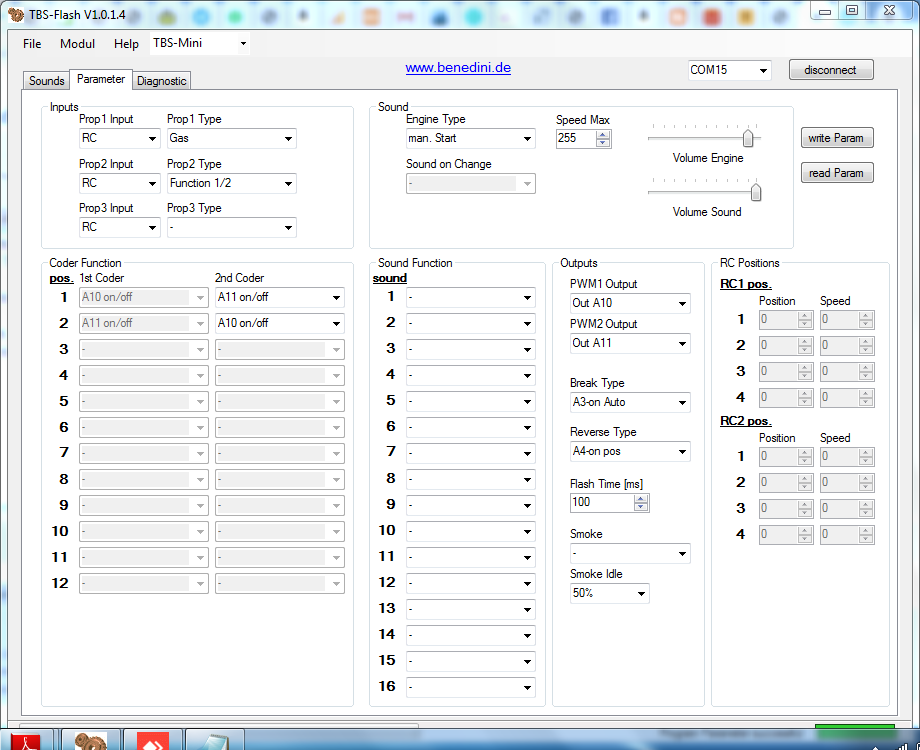
Task: Open the notepad icon in the taskbar
Action: point(215,741)
